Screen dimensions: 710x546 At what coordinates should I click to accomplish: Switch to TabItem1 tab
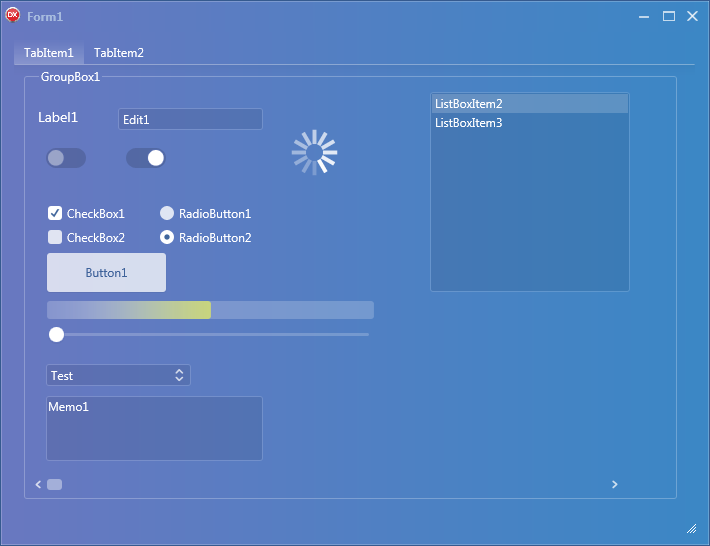pos(49,53)
